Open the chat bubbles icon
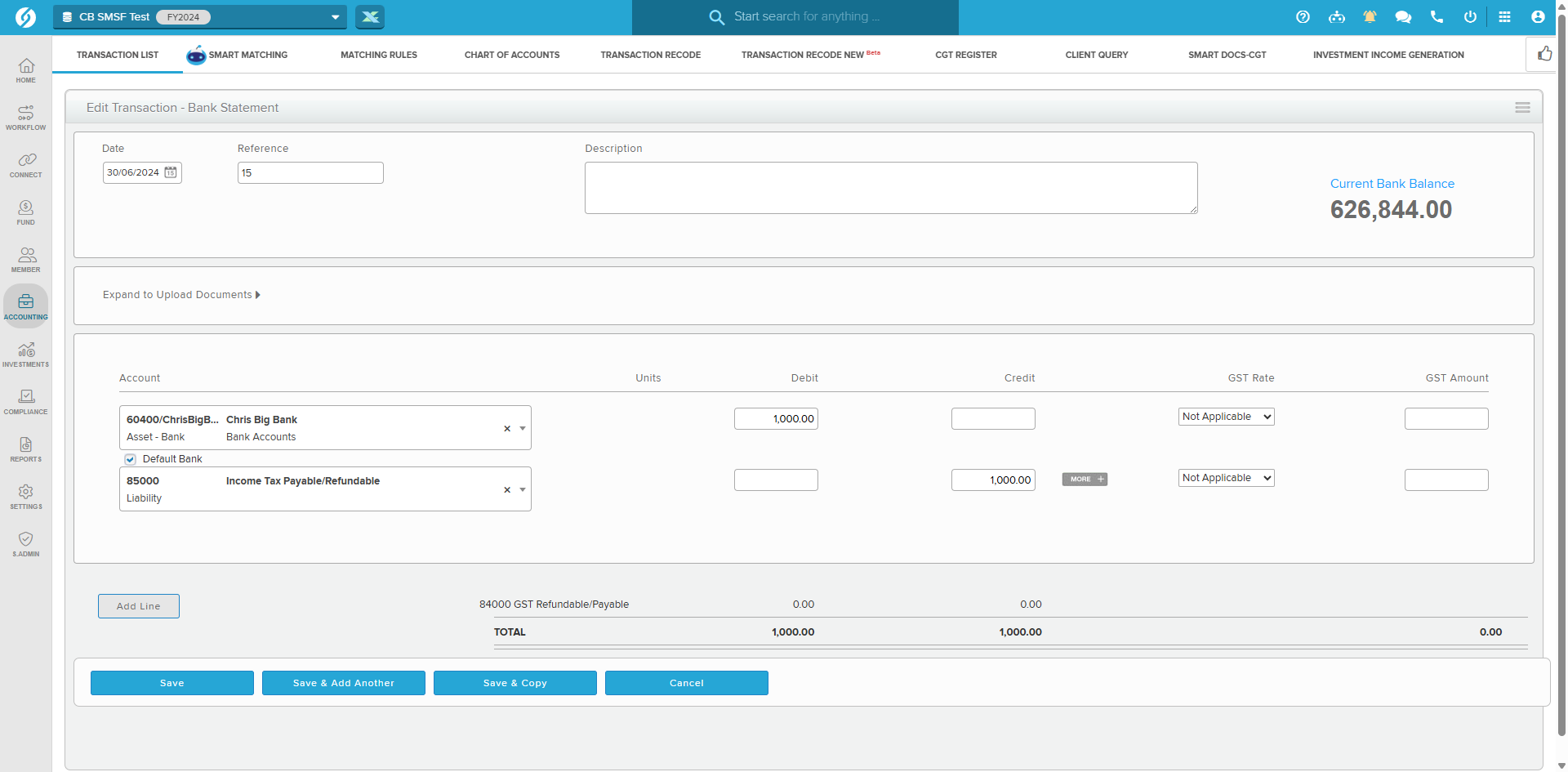Image resolution: width=1568 pixels, height=772 pixels. [1403, 17]
